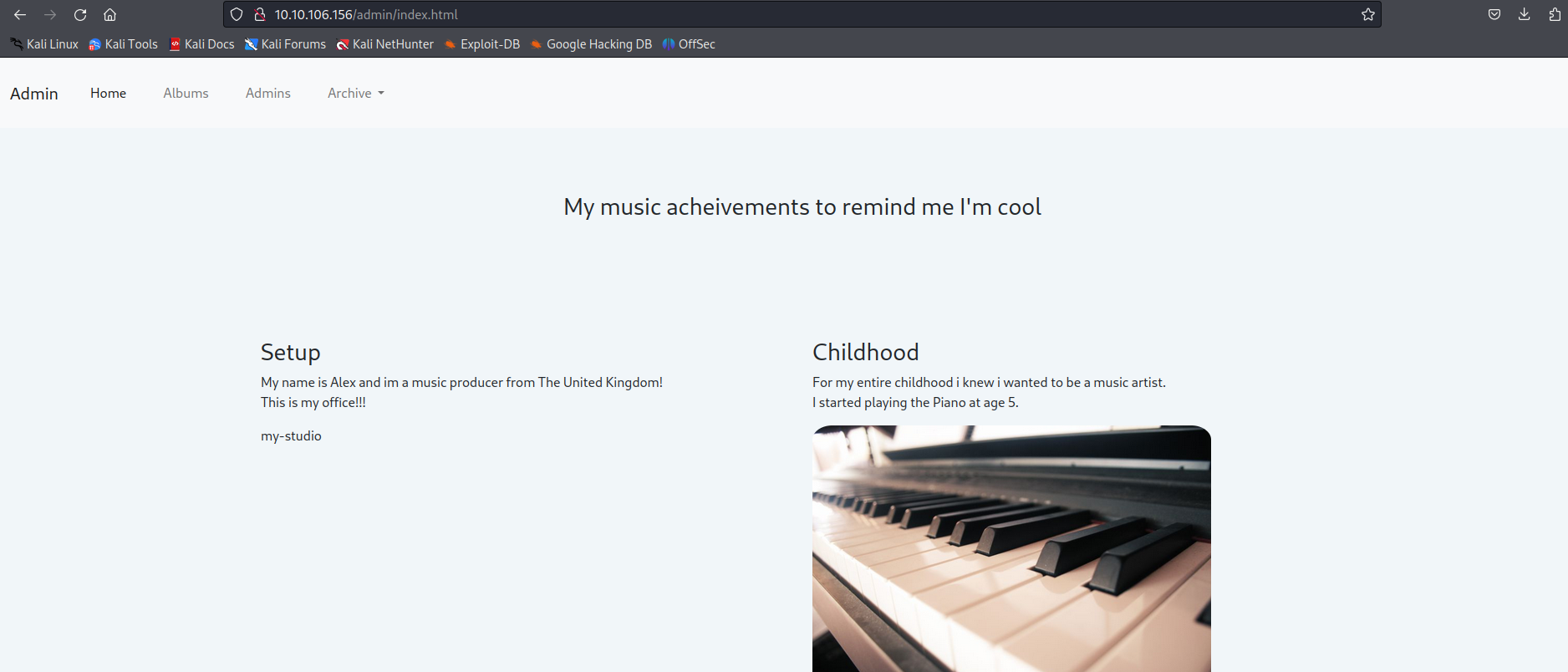Open the Exploit-DB bookmark
The image size is (1568, 672).
[482, 44]
